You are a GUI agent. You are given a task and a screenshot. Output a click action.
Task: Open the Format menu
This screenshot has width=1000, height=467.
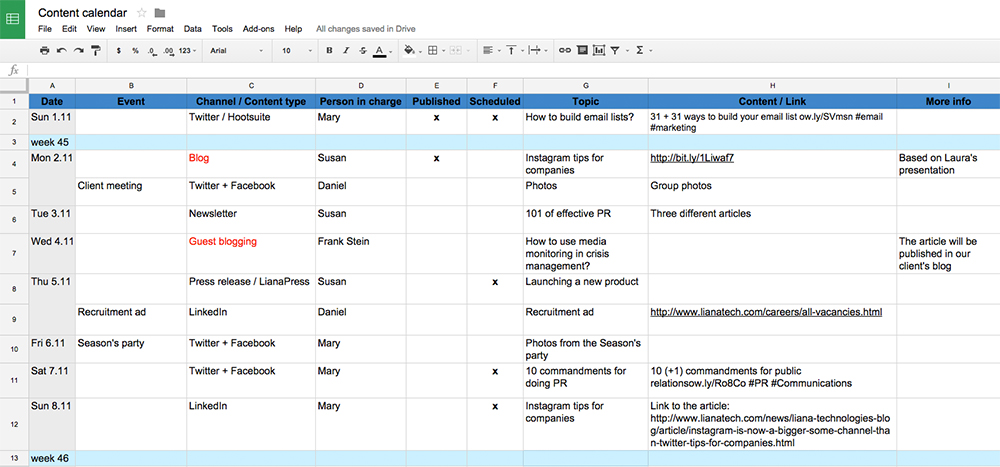click(160, 29)
